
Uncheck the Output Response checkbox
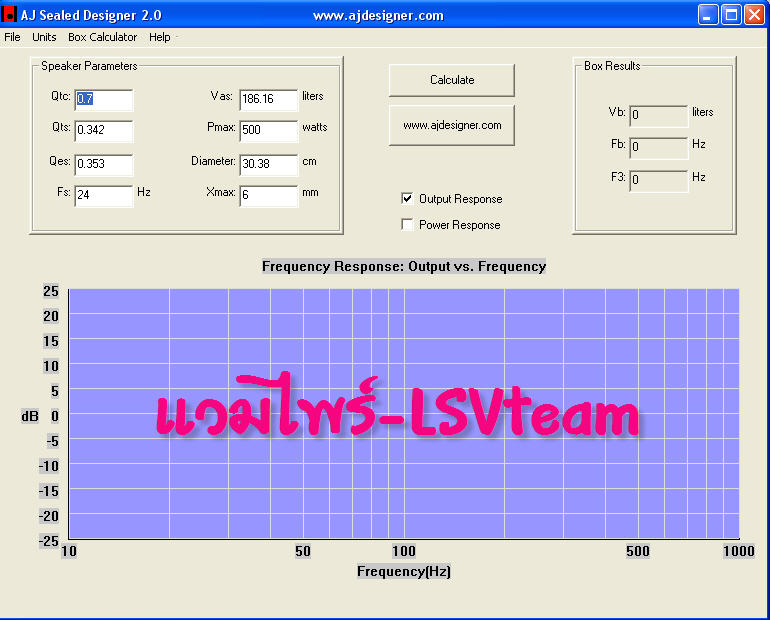pos(407,198)
